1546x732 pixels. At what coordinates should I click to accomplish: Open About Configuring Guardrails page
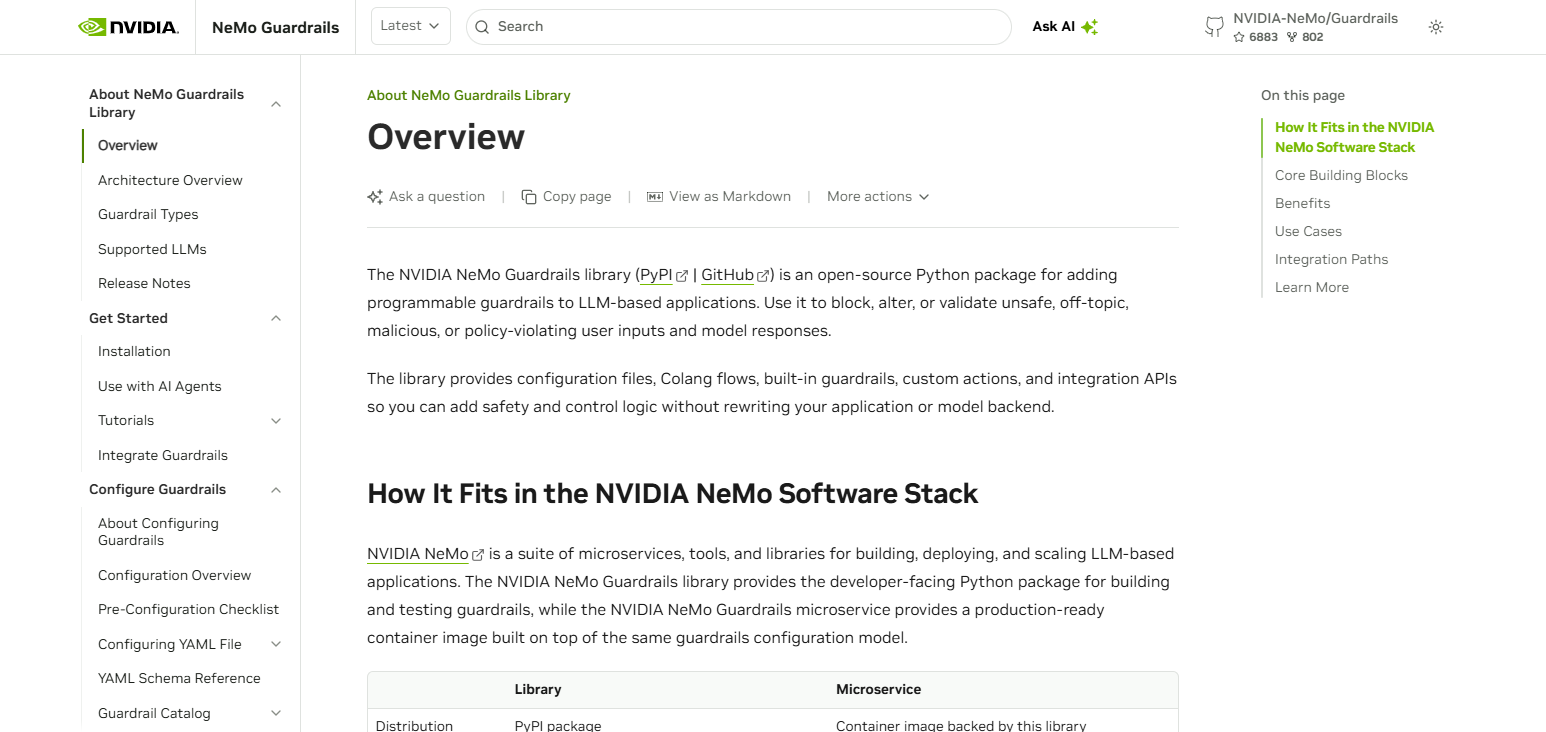pyautogui.click(x=158, y=532)
